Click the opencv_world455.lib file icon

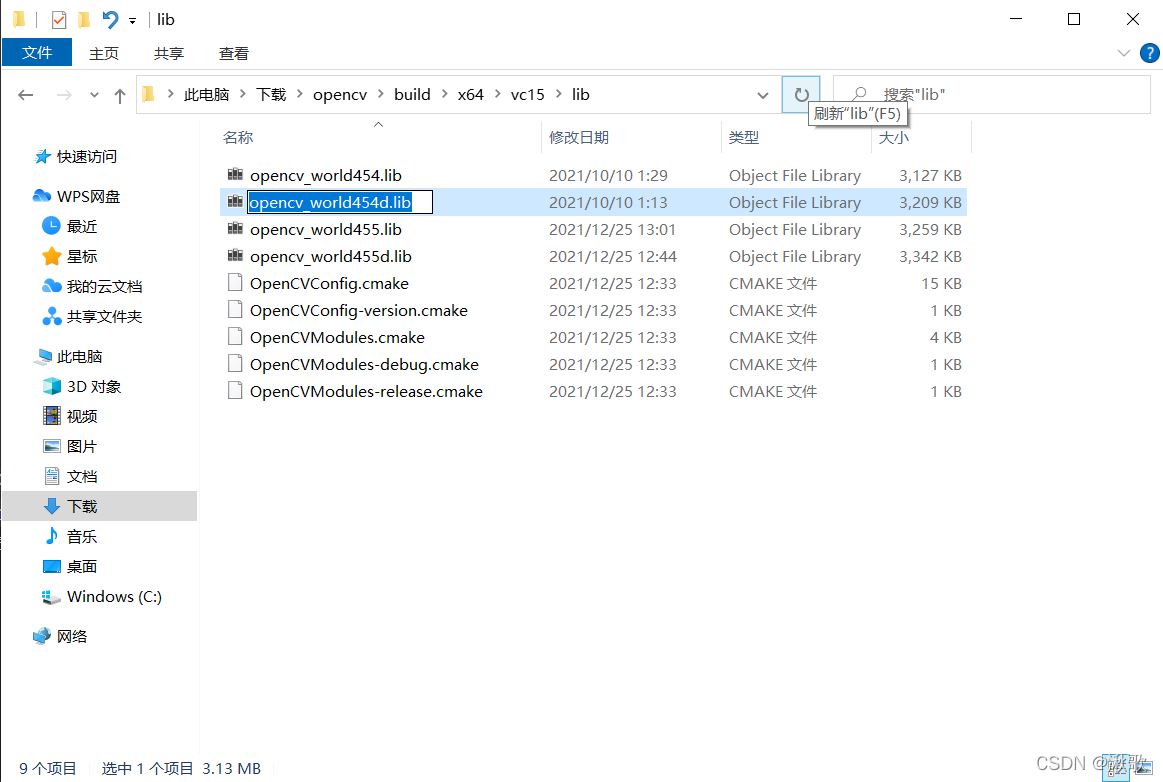(x=235, y=230)
